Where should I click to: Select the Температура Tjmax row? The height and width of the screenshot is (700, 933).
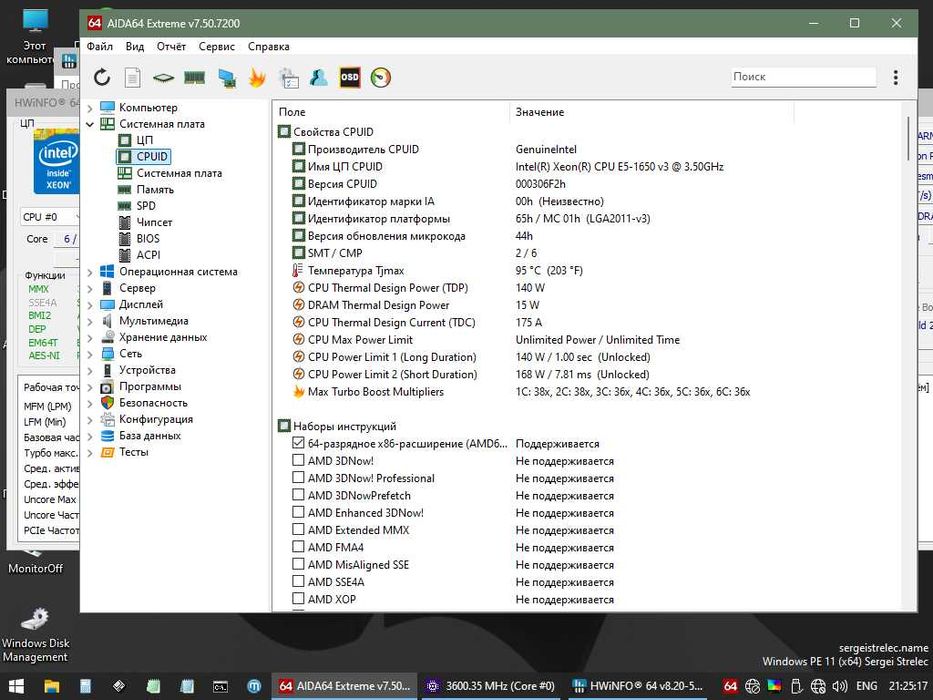(437, 270)
